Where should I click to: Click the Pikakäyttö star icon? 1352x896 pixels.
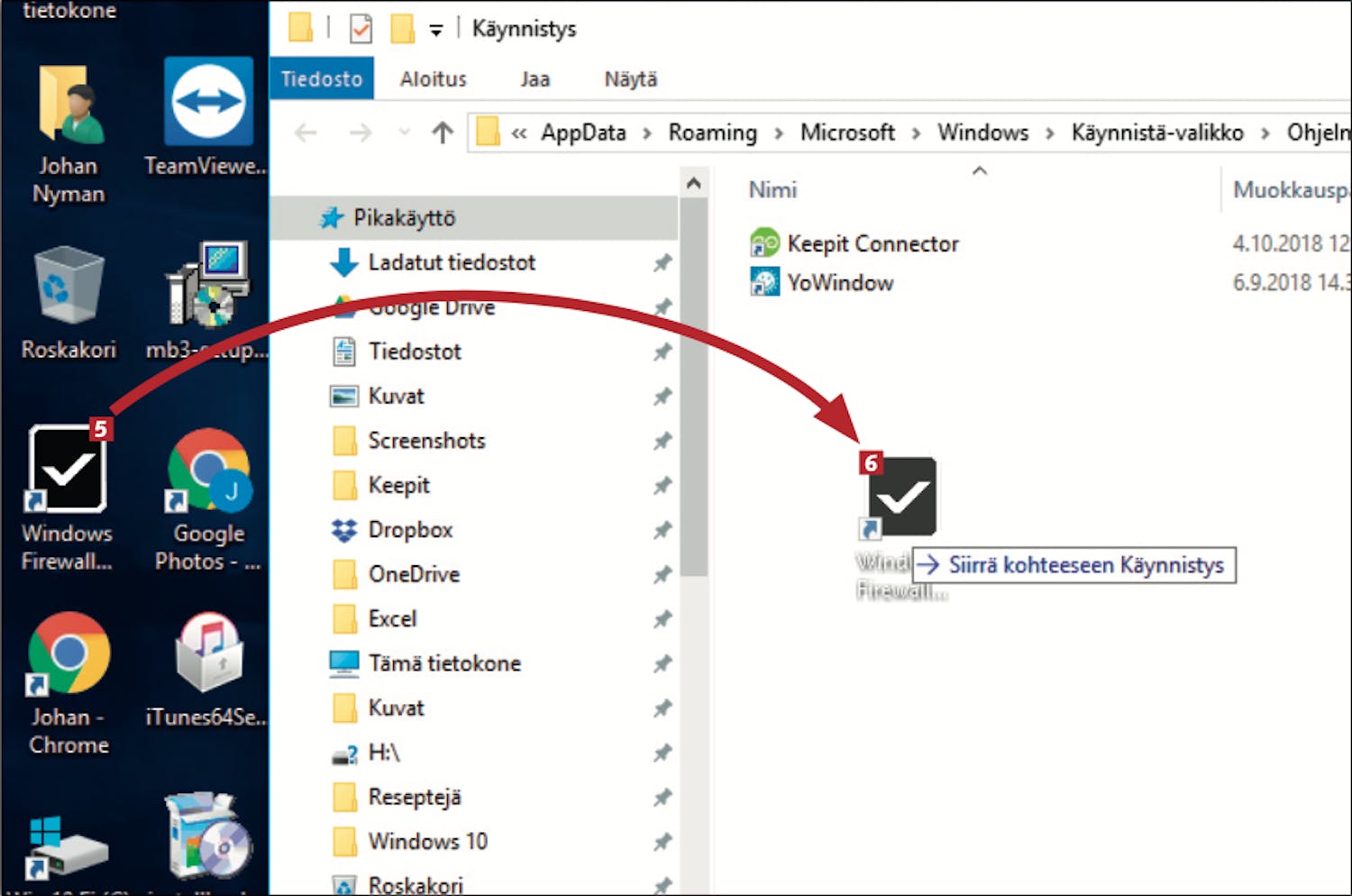[332, 217]
